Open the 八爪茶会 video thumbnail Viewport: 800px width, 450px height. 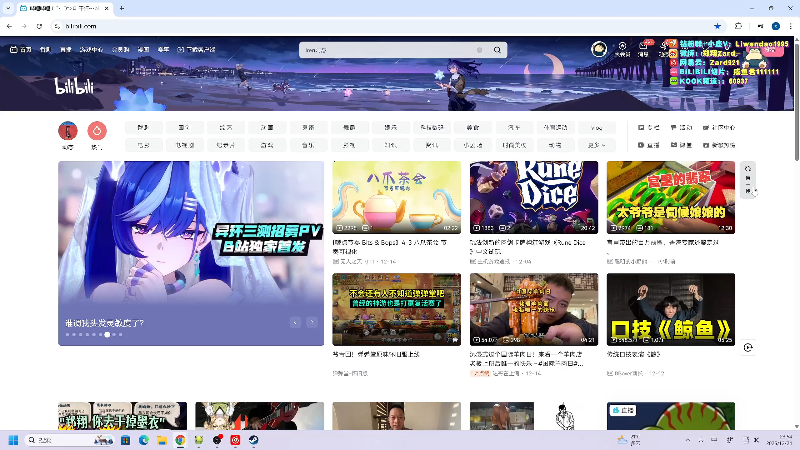click(396, 197)
